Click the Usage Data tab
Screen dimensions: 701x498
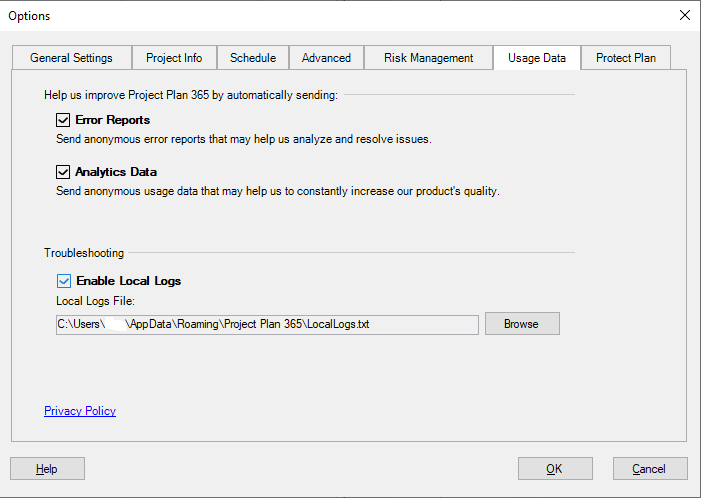pos(537,58)
